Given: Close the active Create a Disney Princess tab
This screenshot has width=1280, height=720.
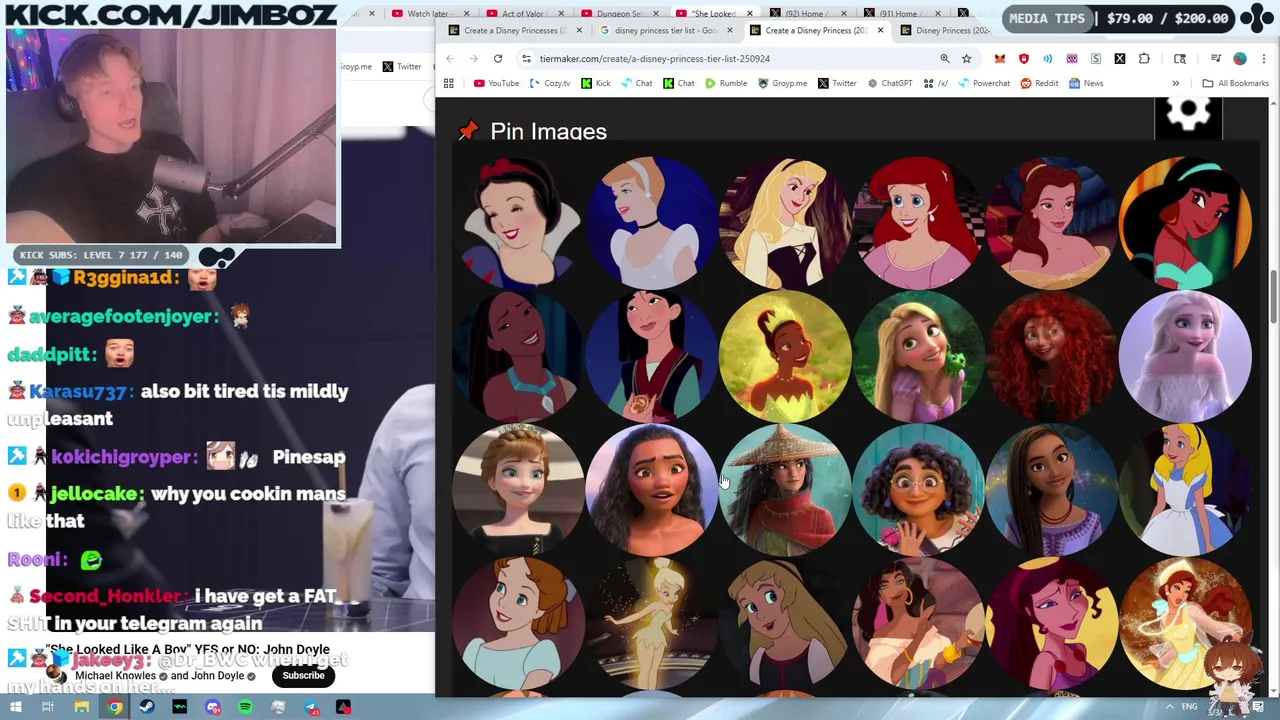Looking at the screenshot, I should (x=880, y=30).
